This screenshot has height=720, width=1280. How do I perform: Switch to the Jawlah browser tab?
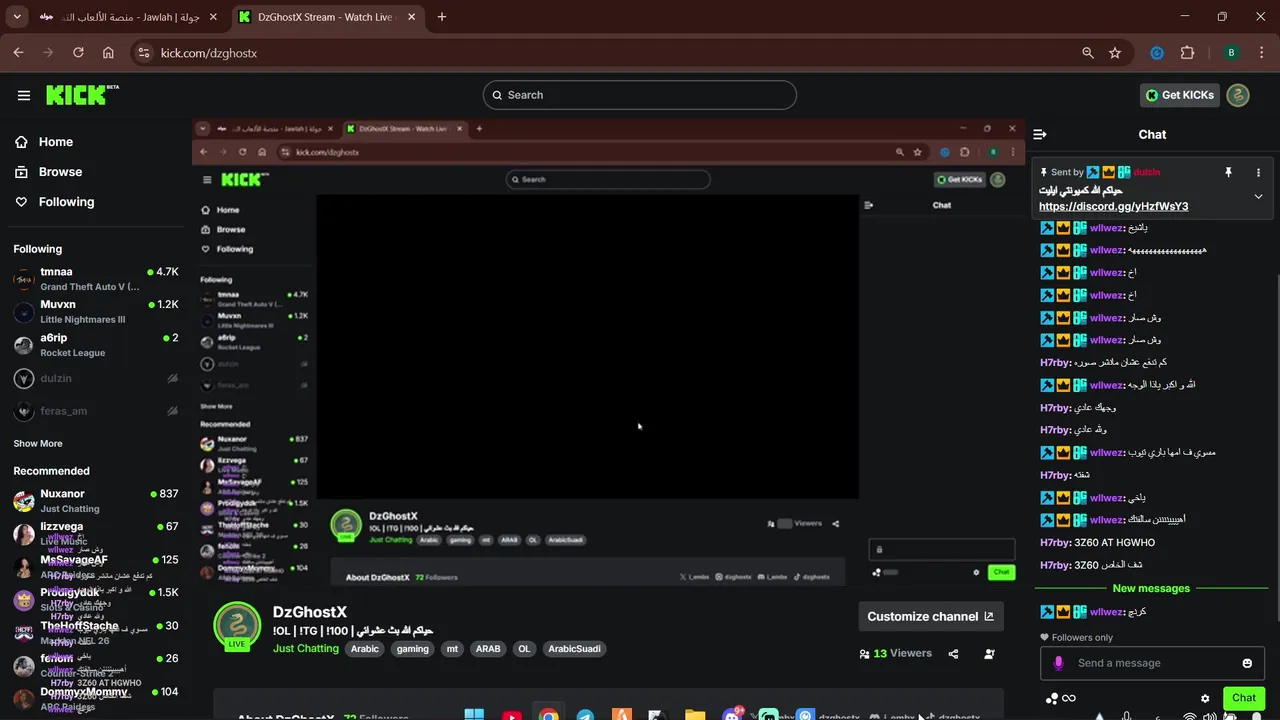click(x=131, y=17)
